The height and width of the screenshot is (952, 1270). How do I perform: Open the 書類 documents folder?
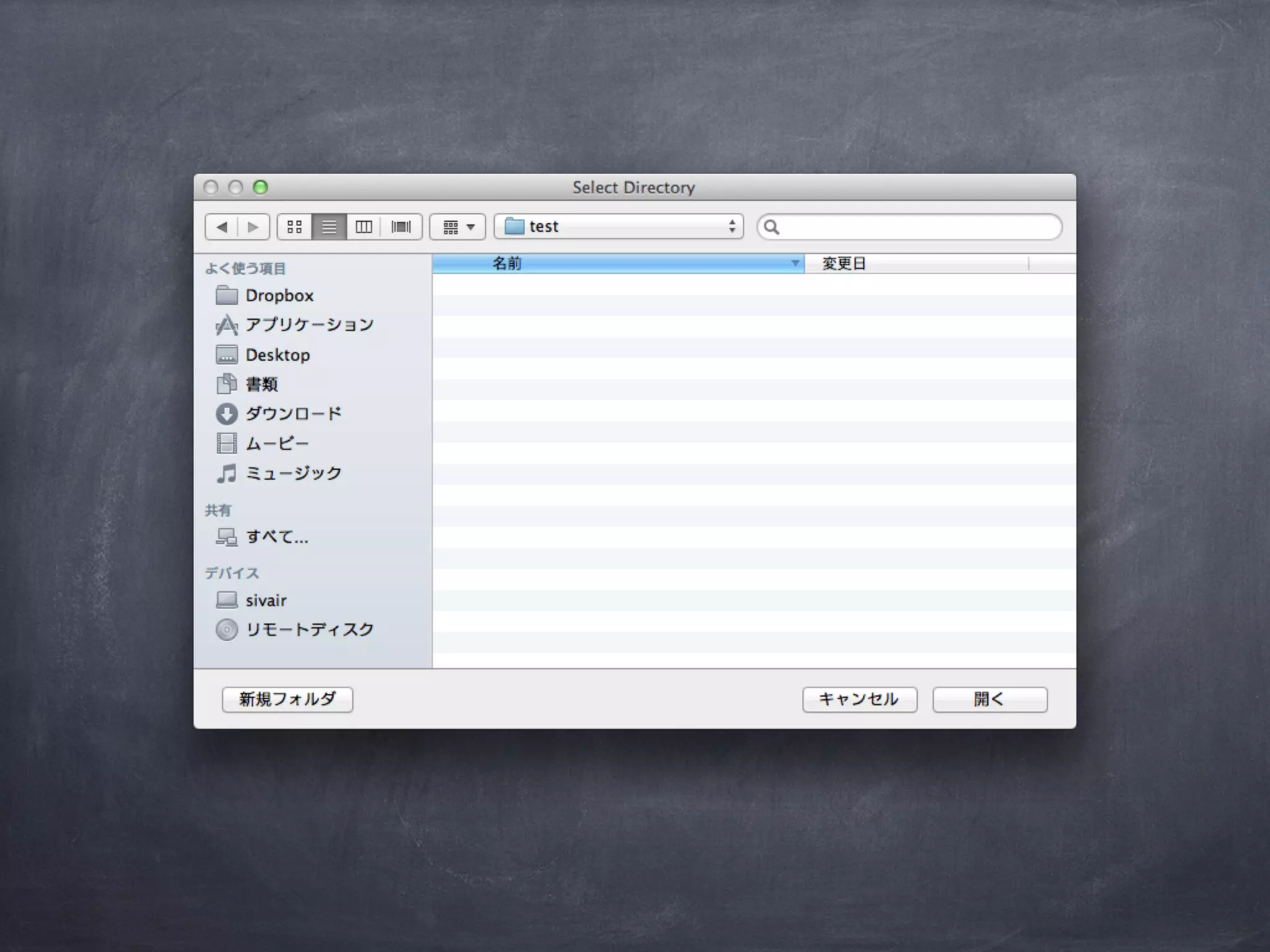261,384
